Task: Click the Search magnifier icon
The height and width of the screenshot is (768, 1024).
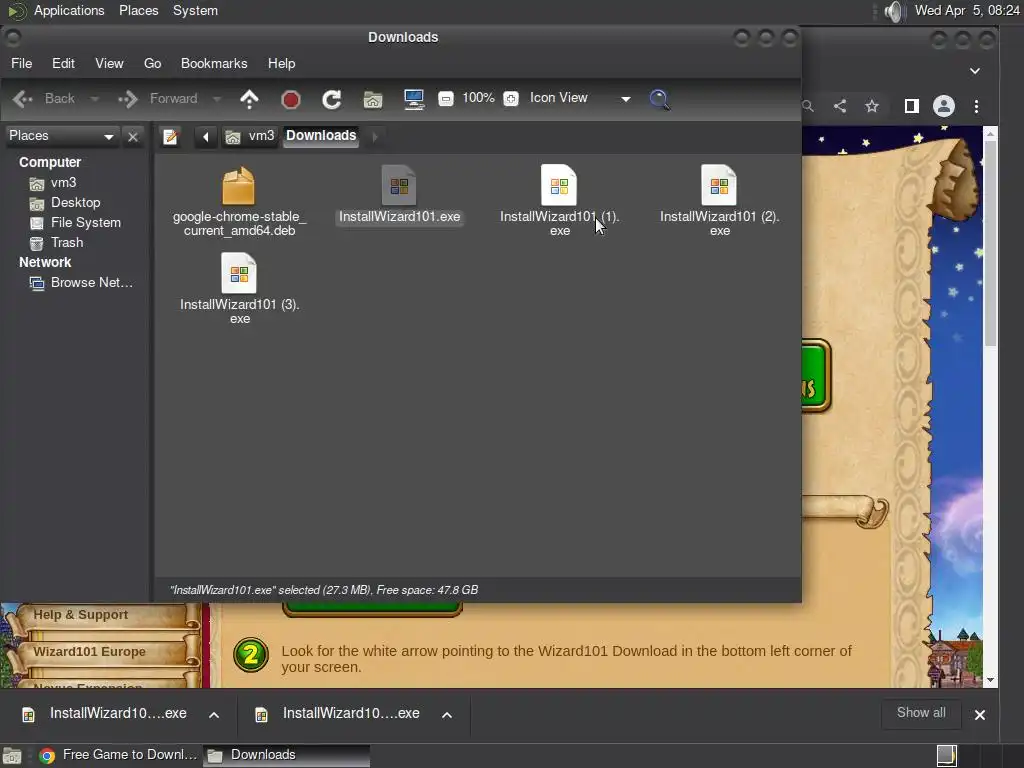Action: coord(660,99)
